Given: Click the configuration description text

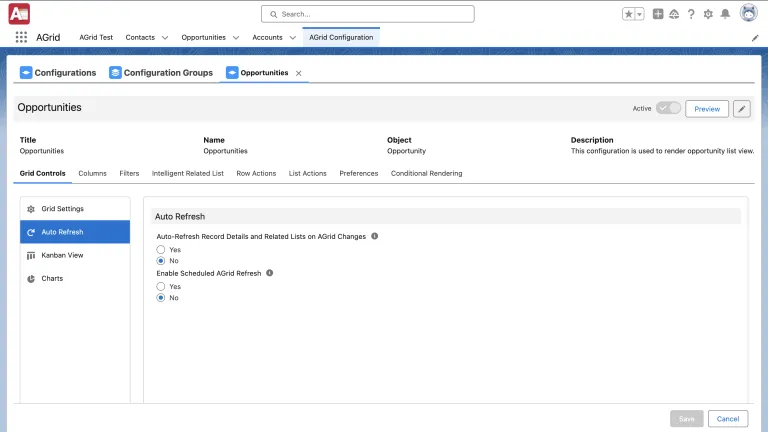Looking at the screenshot, I should (662, 151).
